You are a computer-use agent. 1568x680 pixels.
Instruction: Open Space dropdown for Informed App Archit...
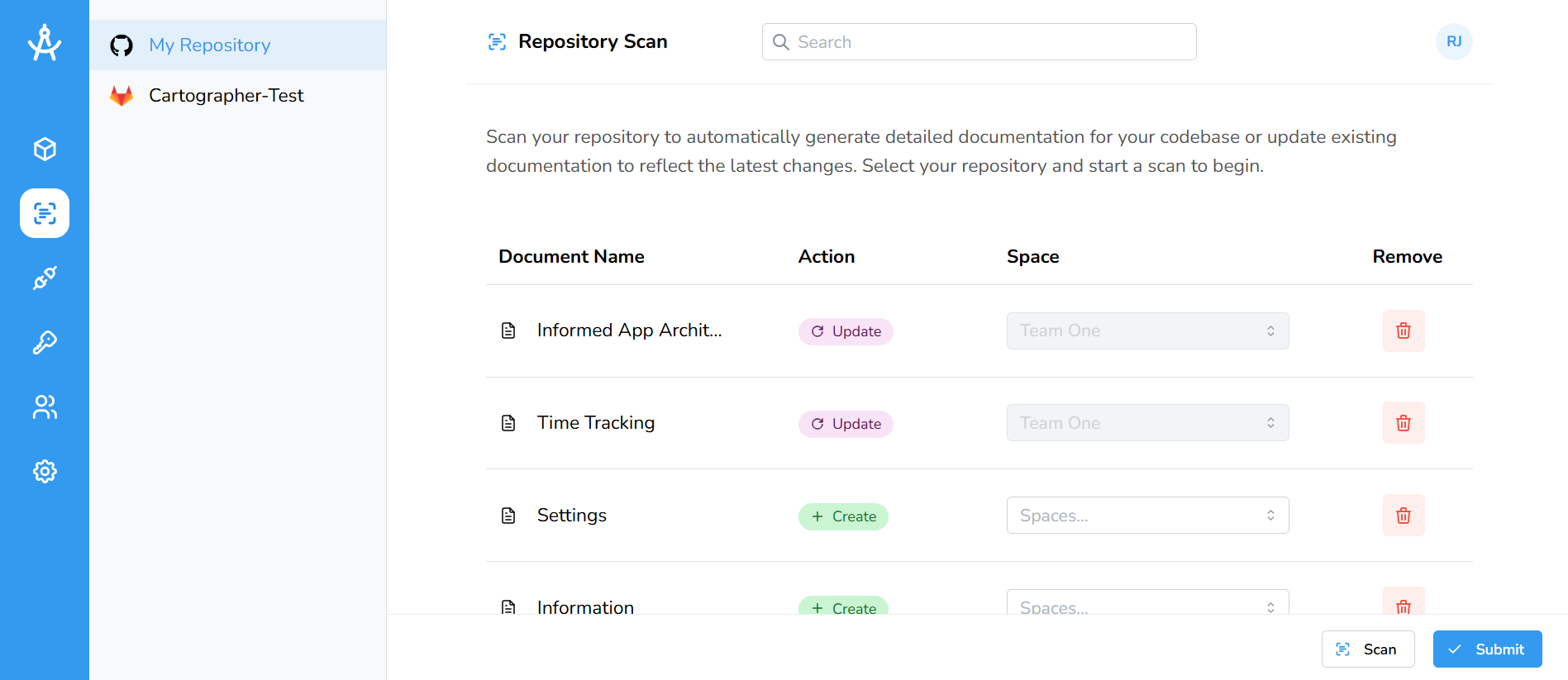1147,330
